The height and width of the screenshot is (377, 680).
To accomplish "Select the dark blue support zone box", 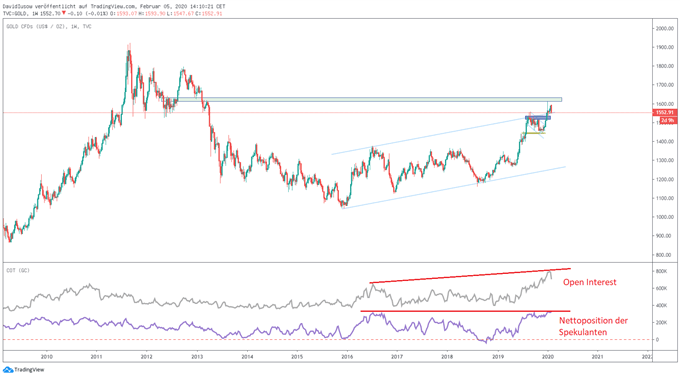I will point(538,118).
